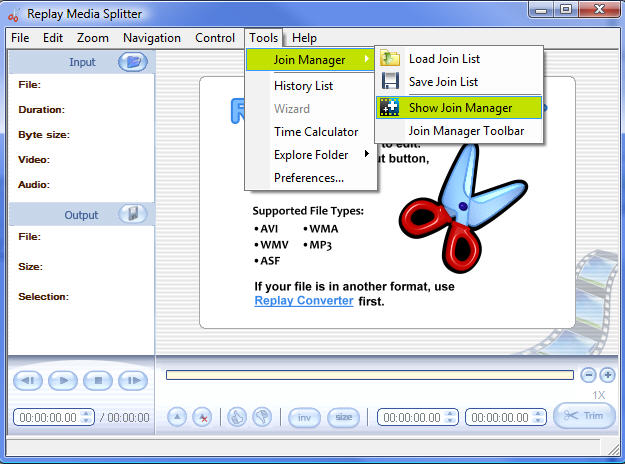Open the Edit menu
Screen dimensions: 625x464
pyautogui.click(x=53, y=38)
